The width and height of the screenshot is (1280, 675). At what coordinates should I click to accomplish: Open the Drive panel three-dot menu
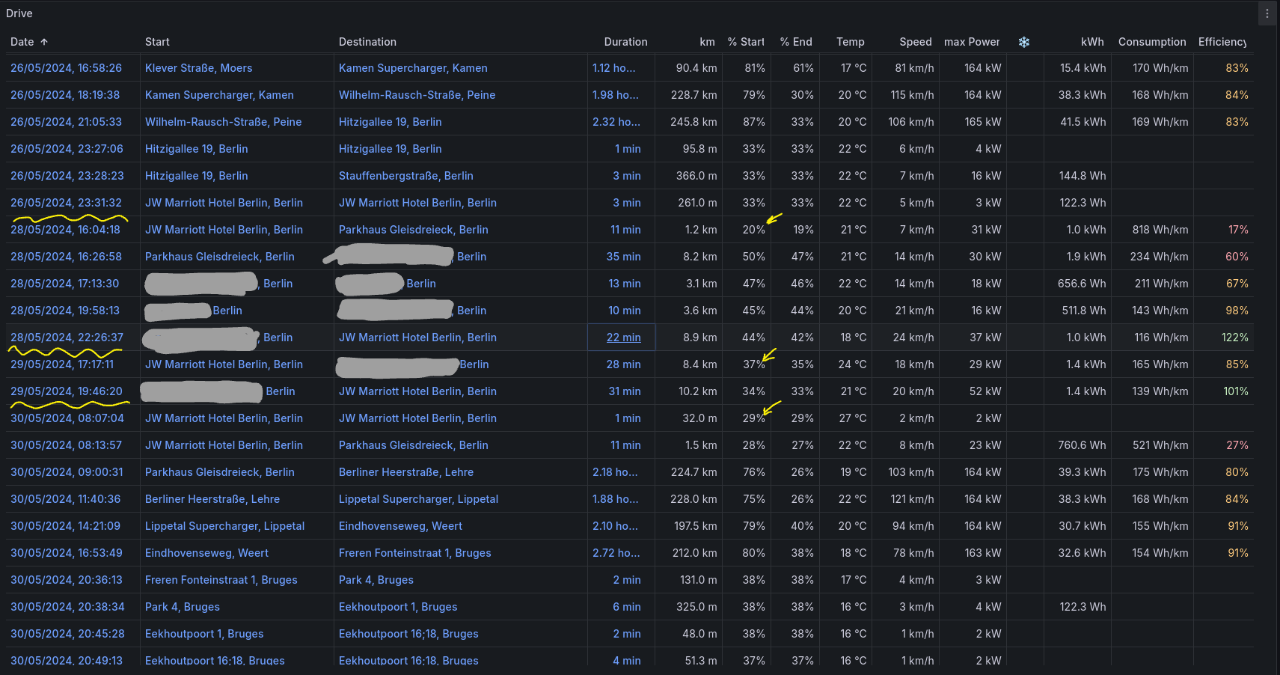(1268, 13)
